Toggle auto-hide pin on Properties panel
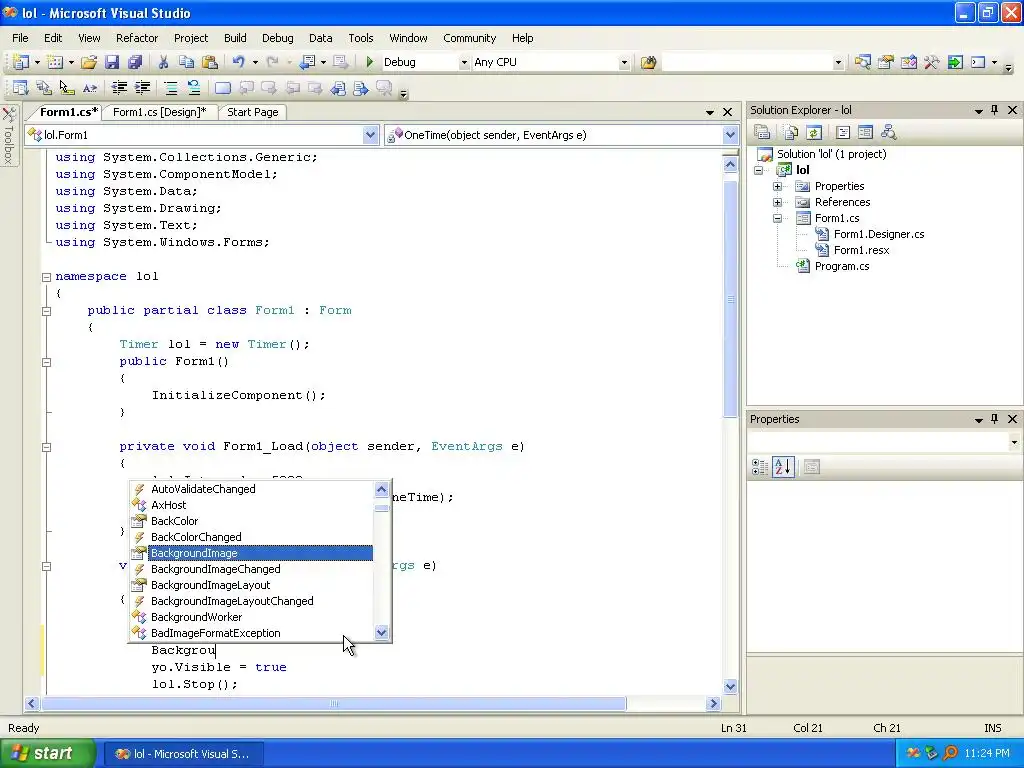The height and width of the screenshot is (768, 1024). point(995,419)
